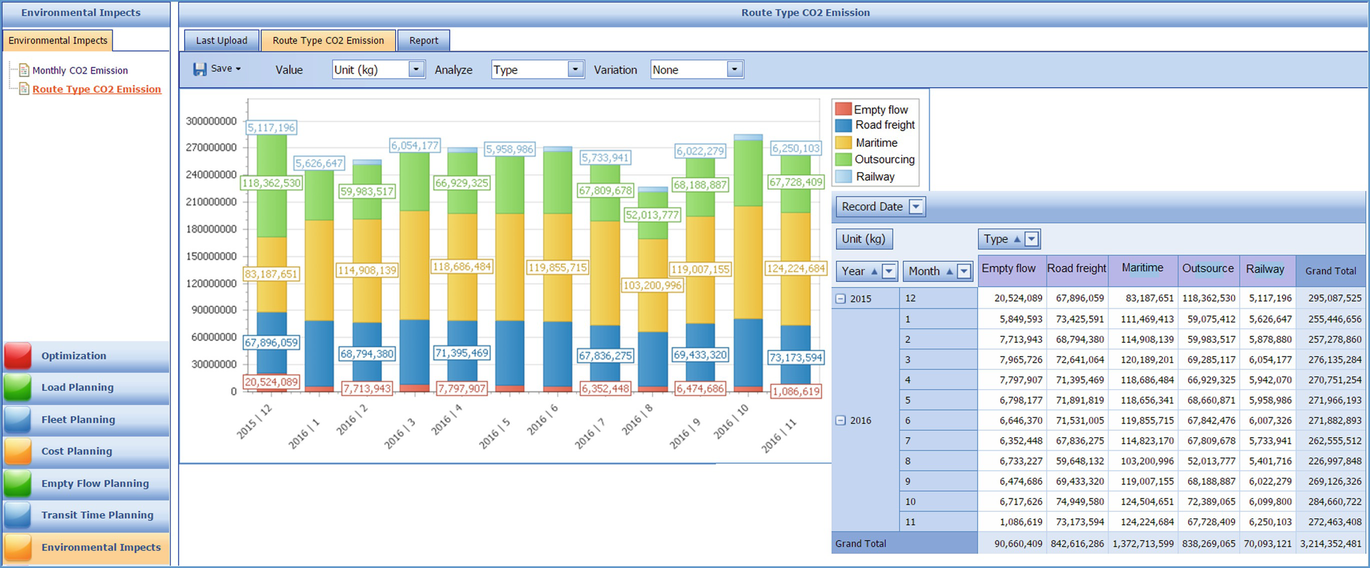Open the Year field filter dropdown
The height and width of the screenshot is (568, 1370).
[x=889, y=271]
